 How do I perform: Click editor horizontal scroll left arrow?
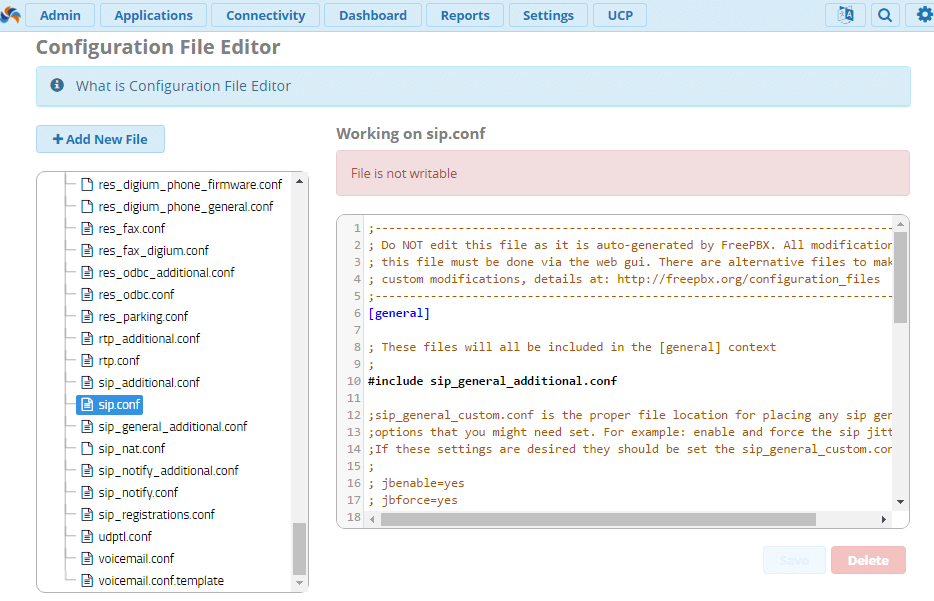pos(372,519)
